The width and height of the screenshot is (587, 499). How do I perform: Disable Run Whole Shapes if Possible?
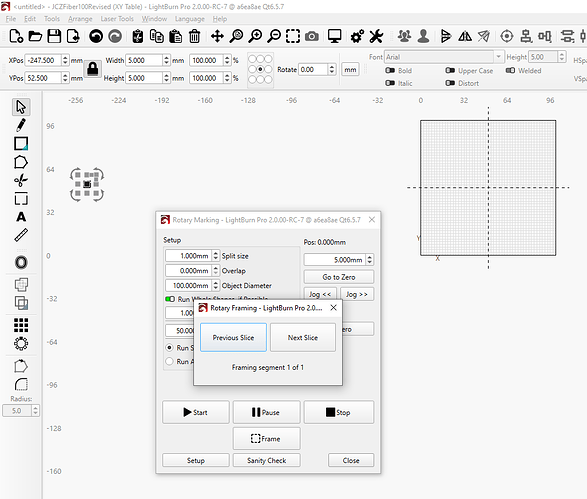(170, 299)
